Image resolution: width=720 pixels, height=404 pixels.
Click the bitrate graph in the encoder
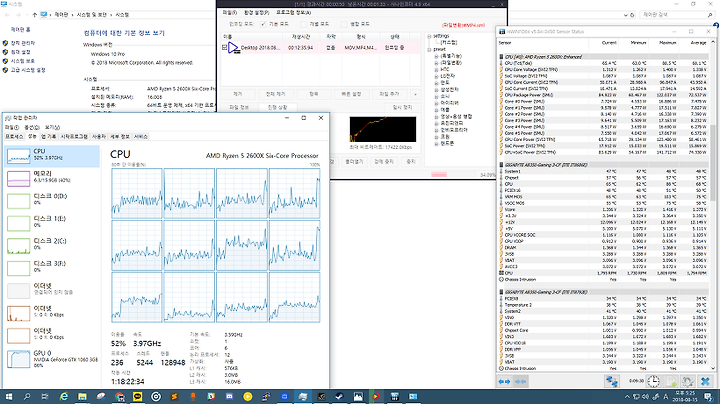click(382, 129)
